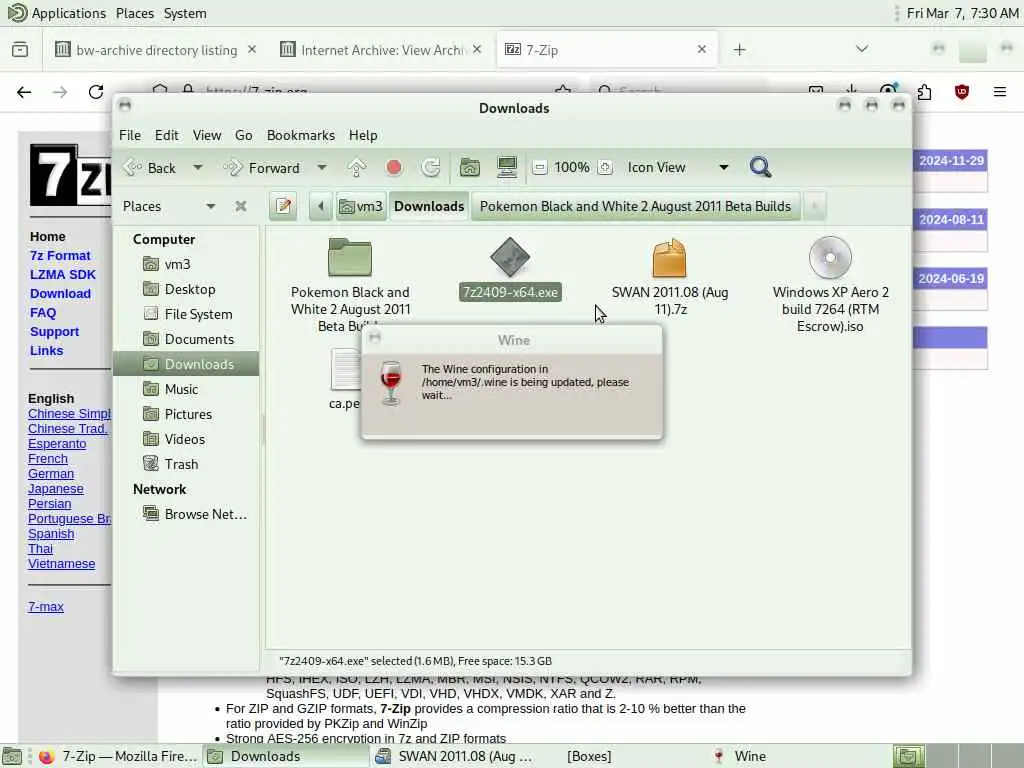The image size is (1024, 768).
Task: Switch to bw-archive directory listing tab
Action: coord(155,50)
